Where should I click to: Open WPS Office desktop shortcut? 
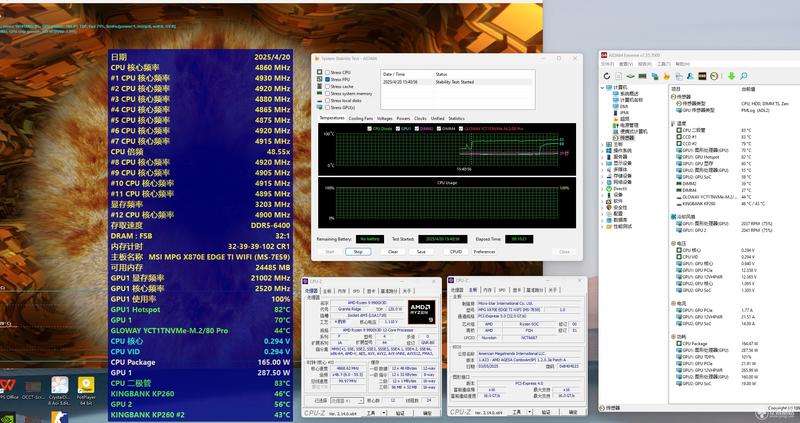(7, 389)
